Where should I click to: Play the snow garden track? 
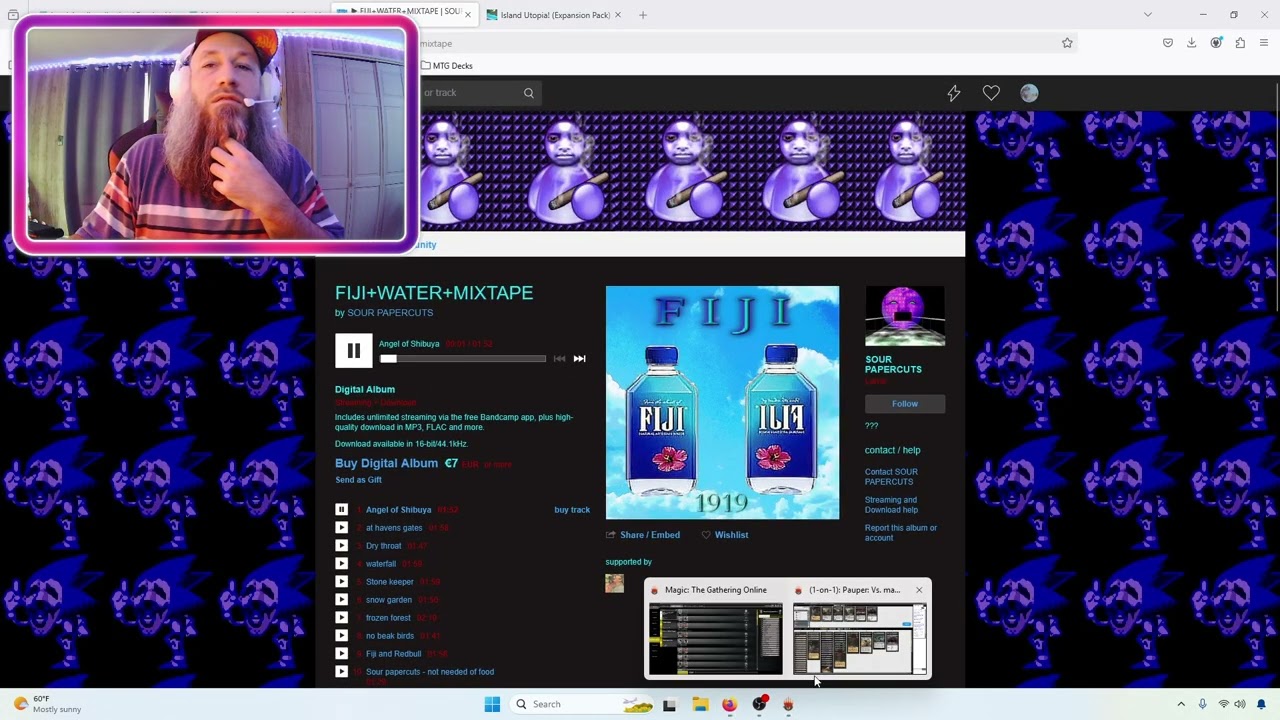[341, 600]
